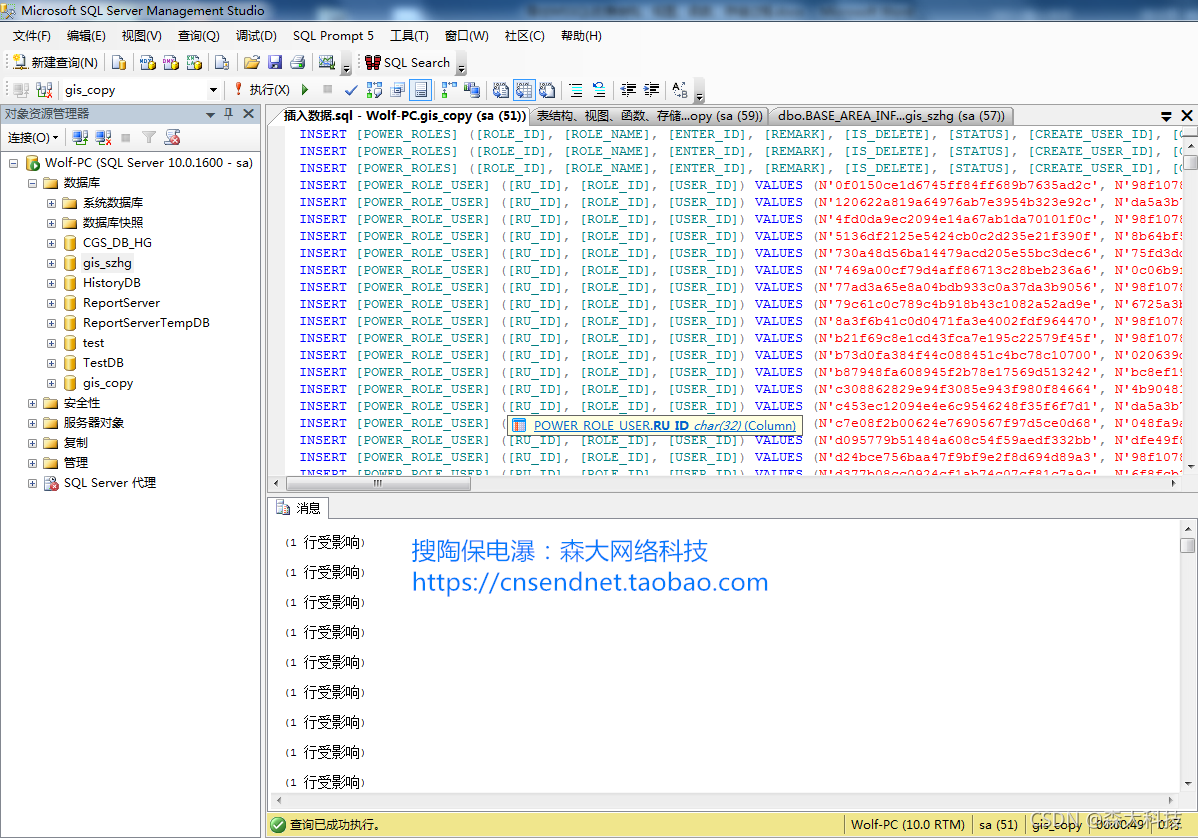1198x838 pixels.
Task: Parse the query with the blue checkmark
Action: point(351,90)
